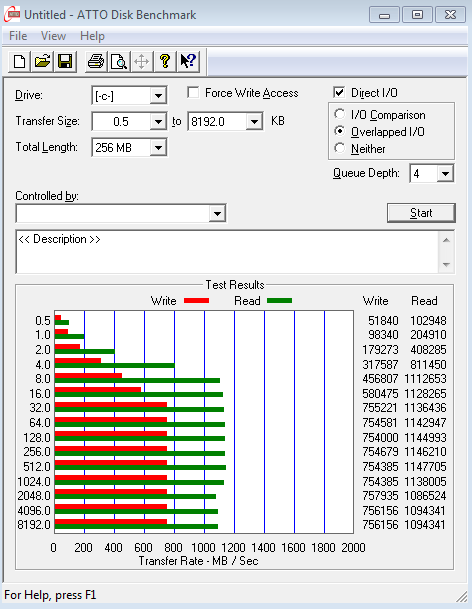Click the green Read legend swatch
Viewport: 472px width, 609px height.
pos(279,301)
